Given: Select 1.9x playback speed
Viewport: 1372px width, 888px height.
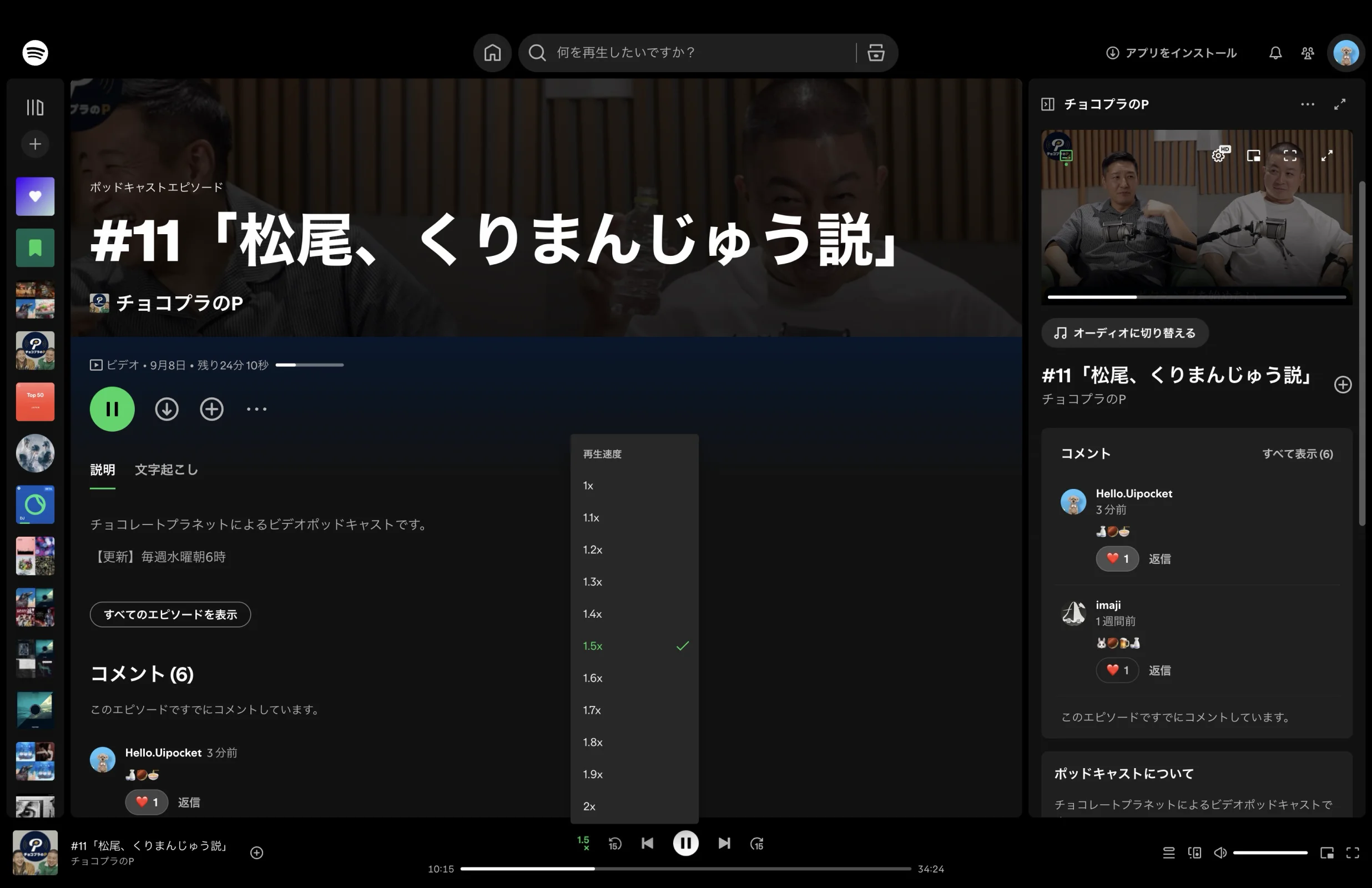Looking at the screenshot, I should click(634, 774).
